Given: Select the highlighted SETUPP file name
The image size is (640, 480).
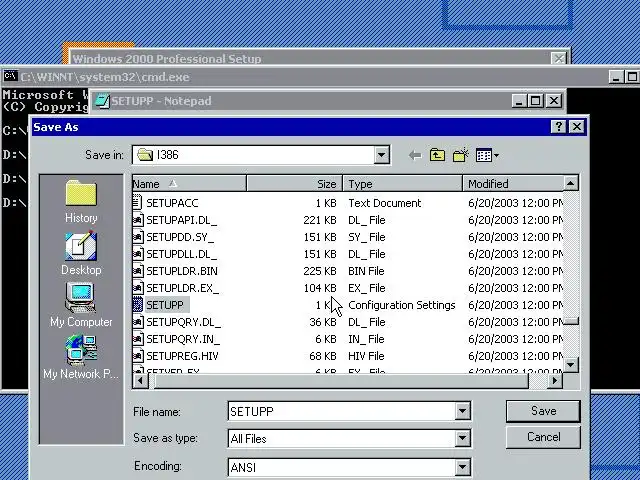Looking at the screenshot, I should tap(165, 305).
